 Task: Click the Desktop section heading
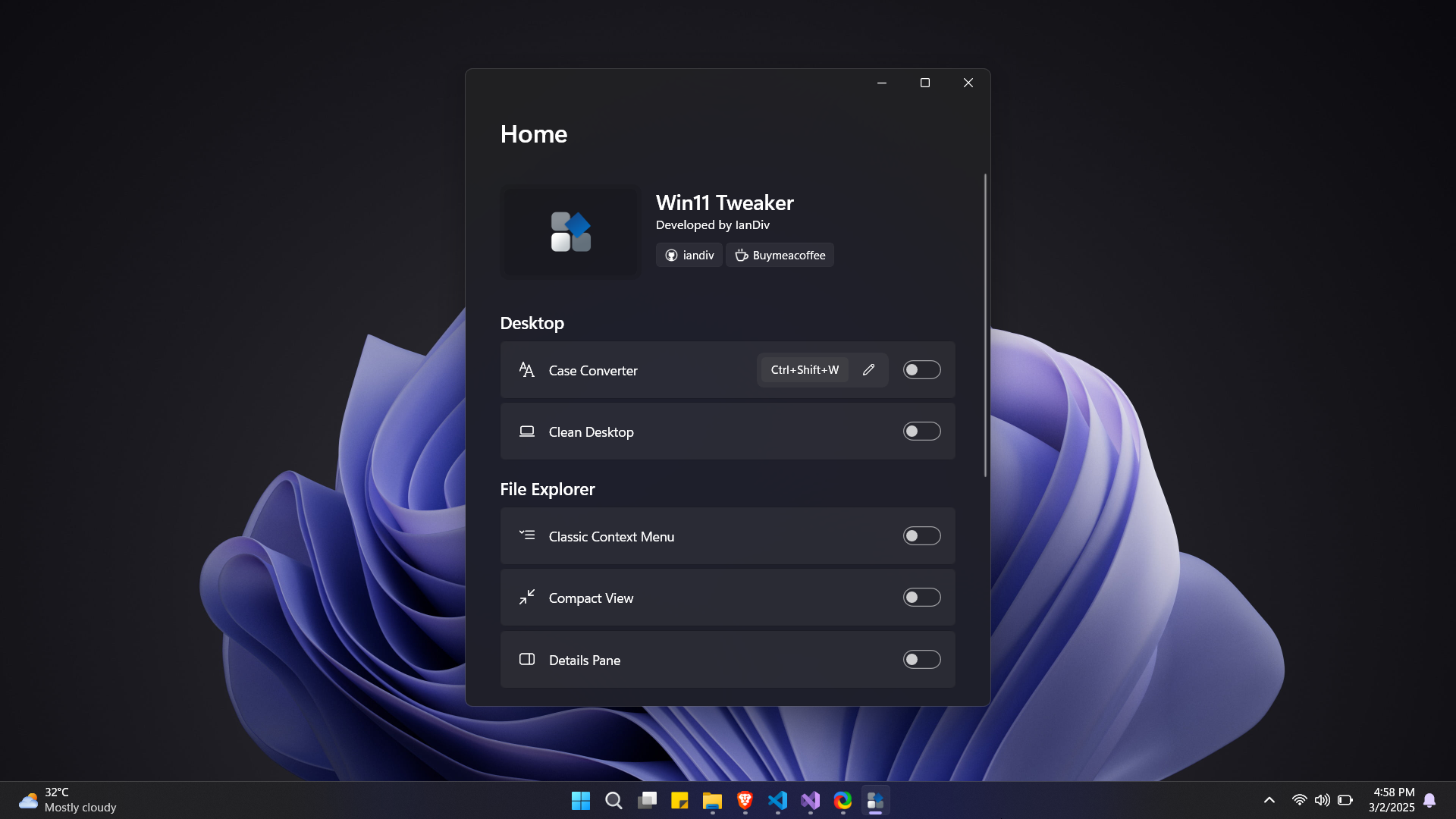[x=532, y=323]
